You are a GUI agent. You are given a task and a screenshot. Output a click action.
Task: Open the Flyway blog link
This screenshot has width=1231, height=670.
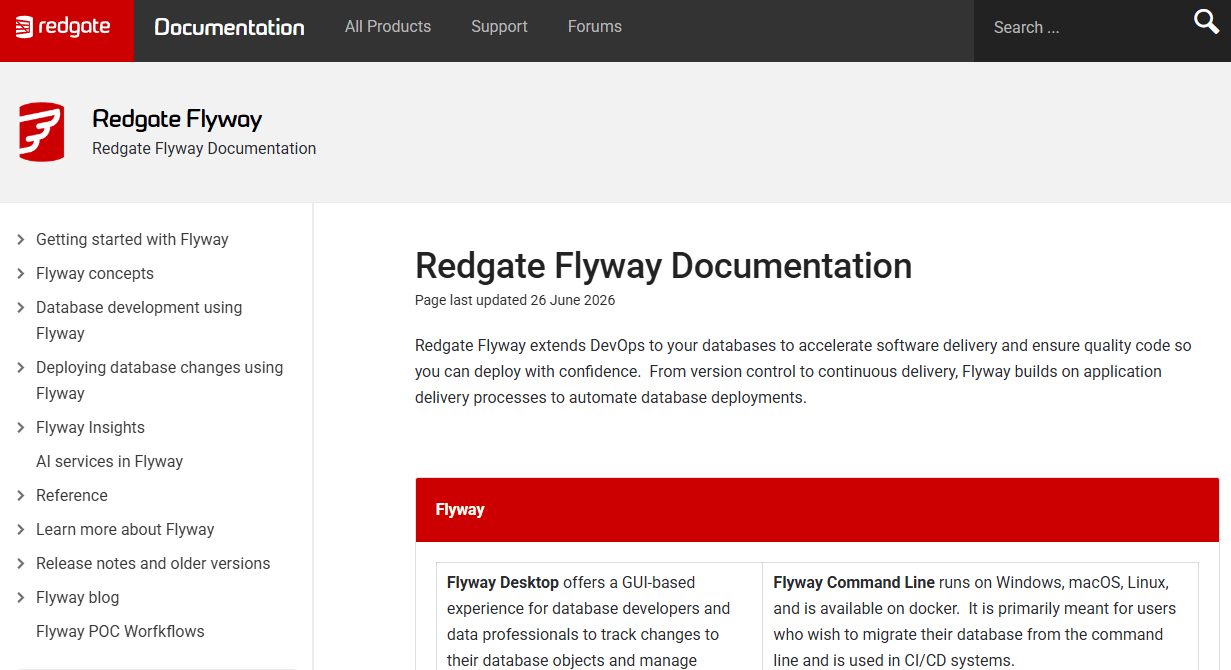pyautogui.click(x=77, y=598)
